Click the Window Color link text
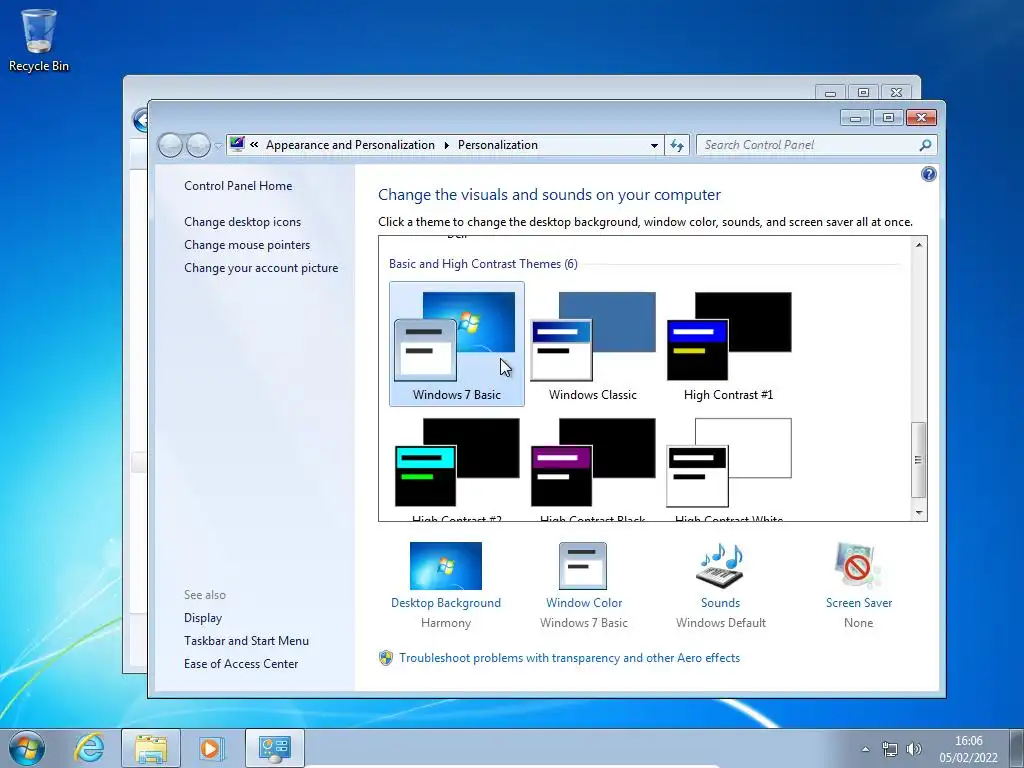The width and height of the screenshot is (1024, 768). click(584, 603)
